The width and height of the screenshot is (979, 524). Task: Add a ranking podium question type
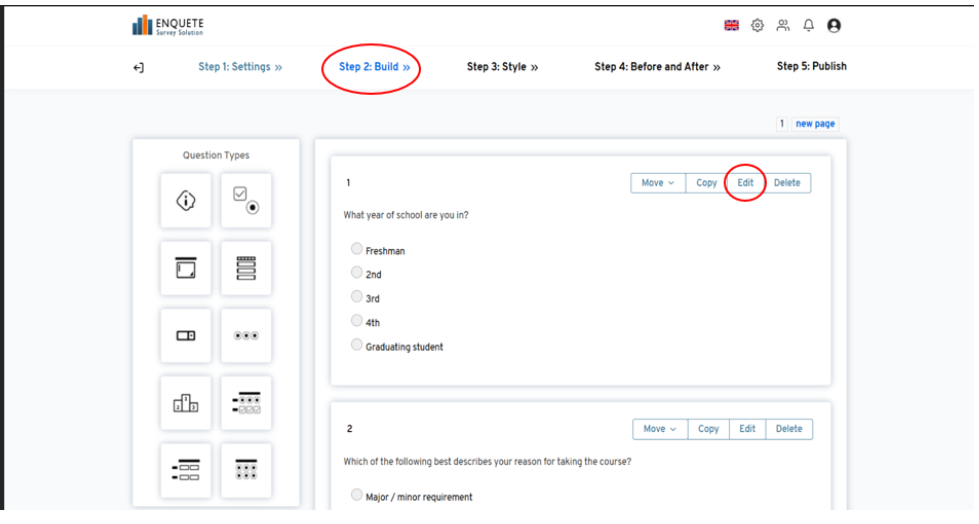(185, 403)
